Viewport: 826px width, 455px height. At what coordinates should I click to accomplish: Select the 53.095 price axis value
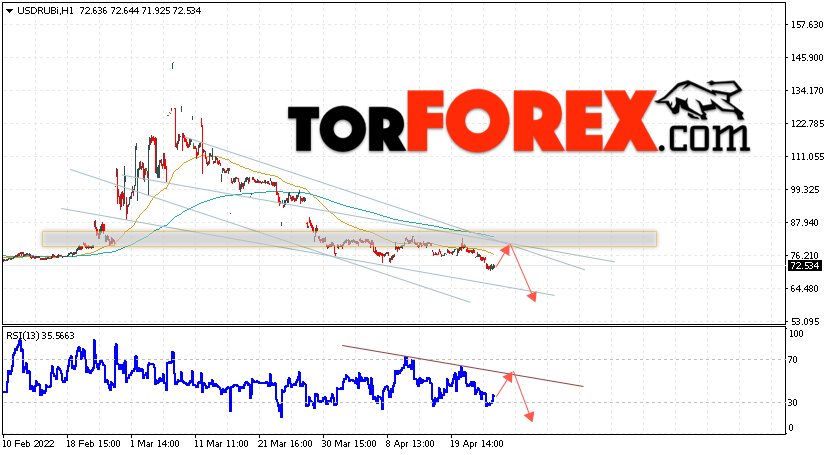[804, 321]
